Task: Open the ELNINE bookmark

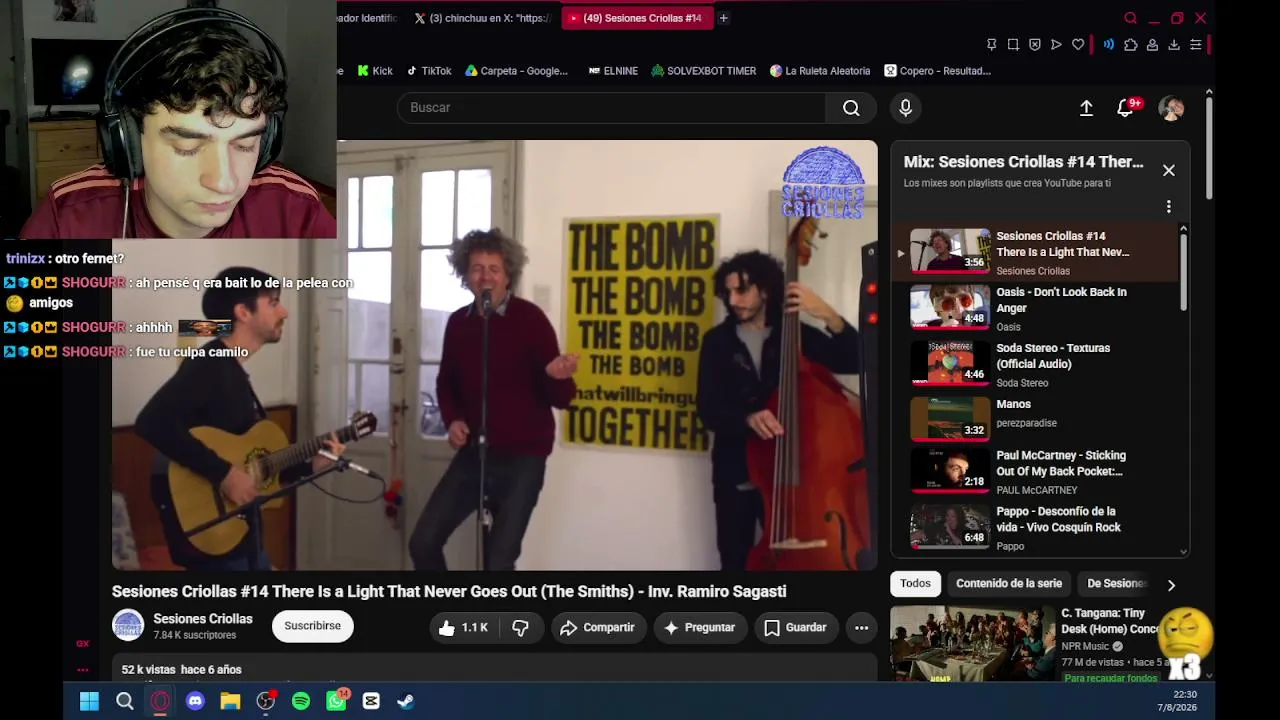Action: tap(613, 71)
